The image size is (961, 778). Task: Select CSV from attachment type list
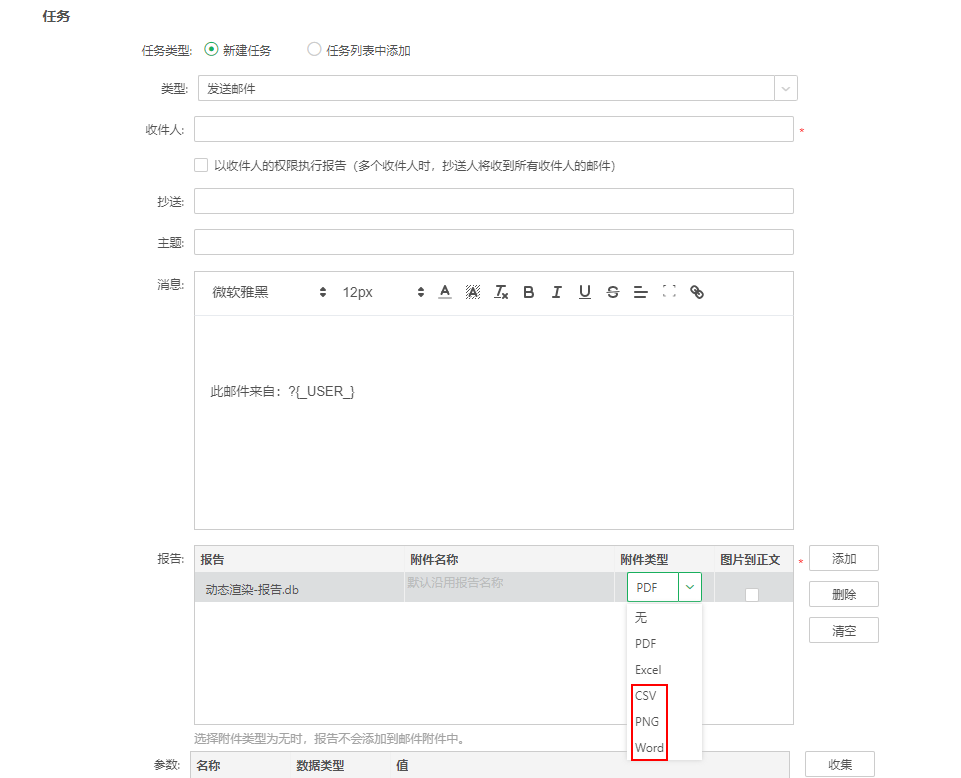coord(648,695)
